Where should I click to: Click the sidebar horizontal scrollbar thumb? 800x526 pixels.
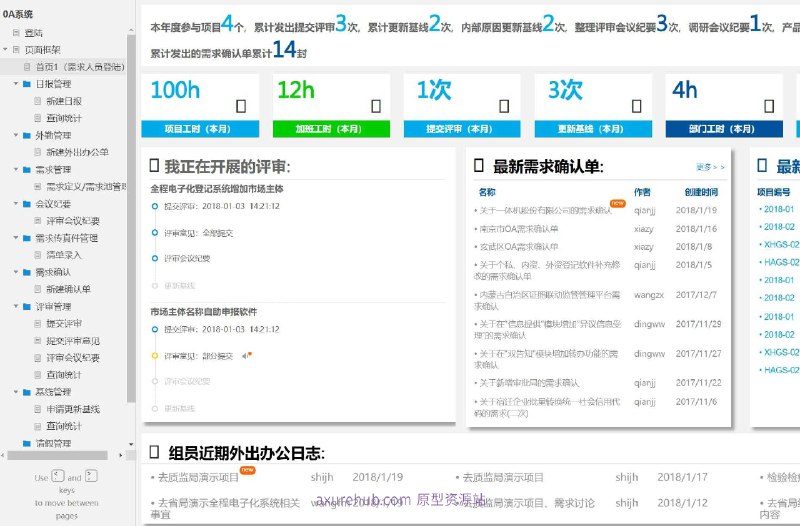tap(58, 455)
